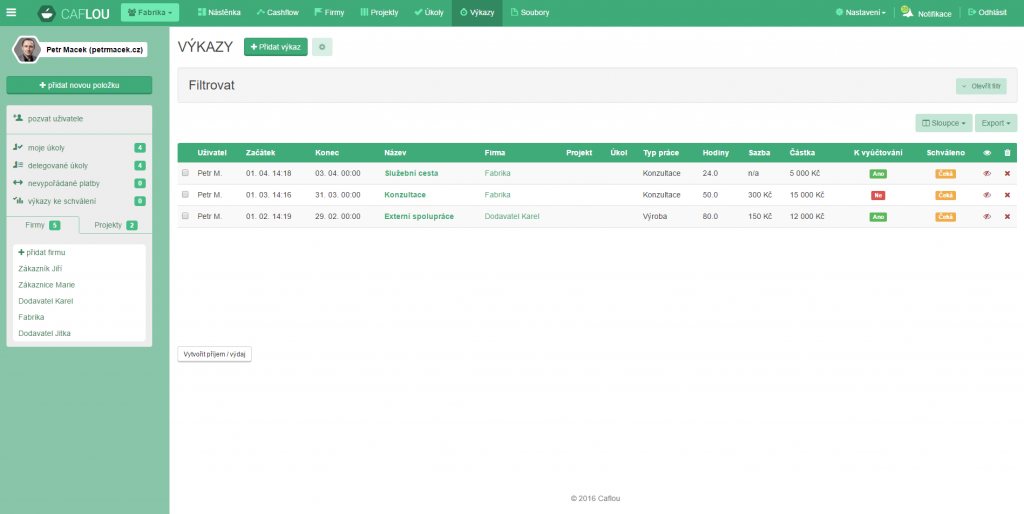
Task: Tick the checkbox for Služební cesta row
Action: tap(185, 173)
